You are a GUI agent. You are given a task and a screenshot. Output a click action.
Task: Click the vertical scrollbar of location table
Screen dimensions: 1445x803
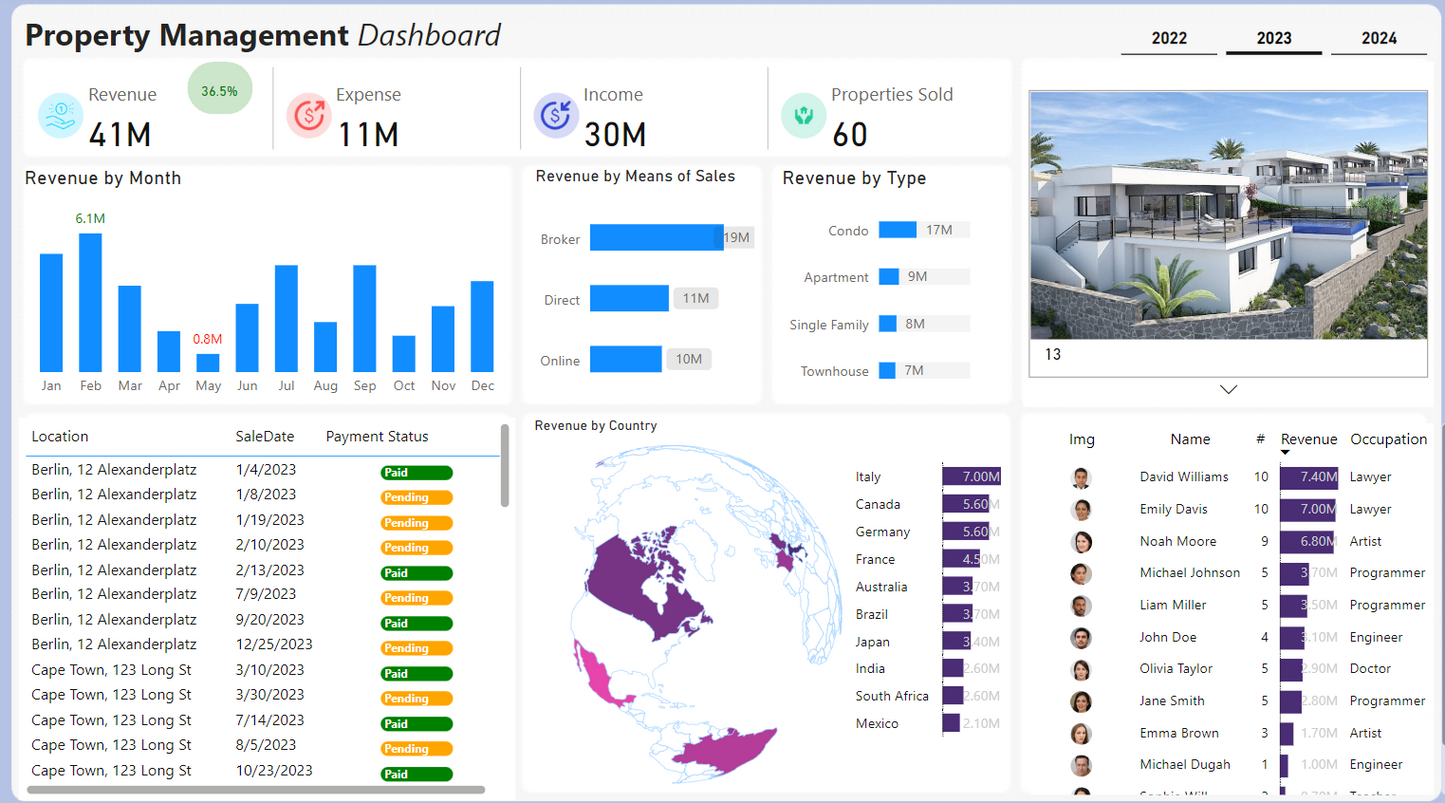click(x=505, y=467)
